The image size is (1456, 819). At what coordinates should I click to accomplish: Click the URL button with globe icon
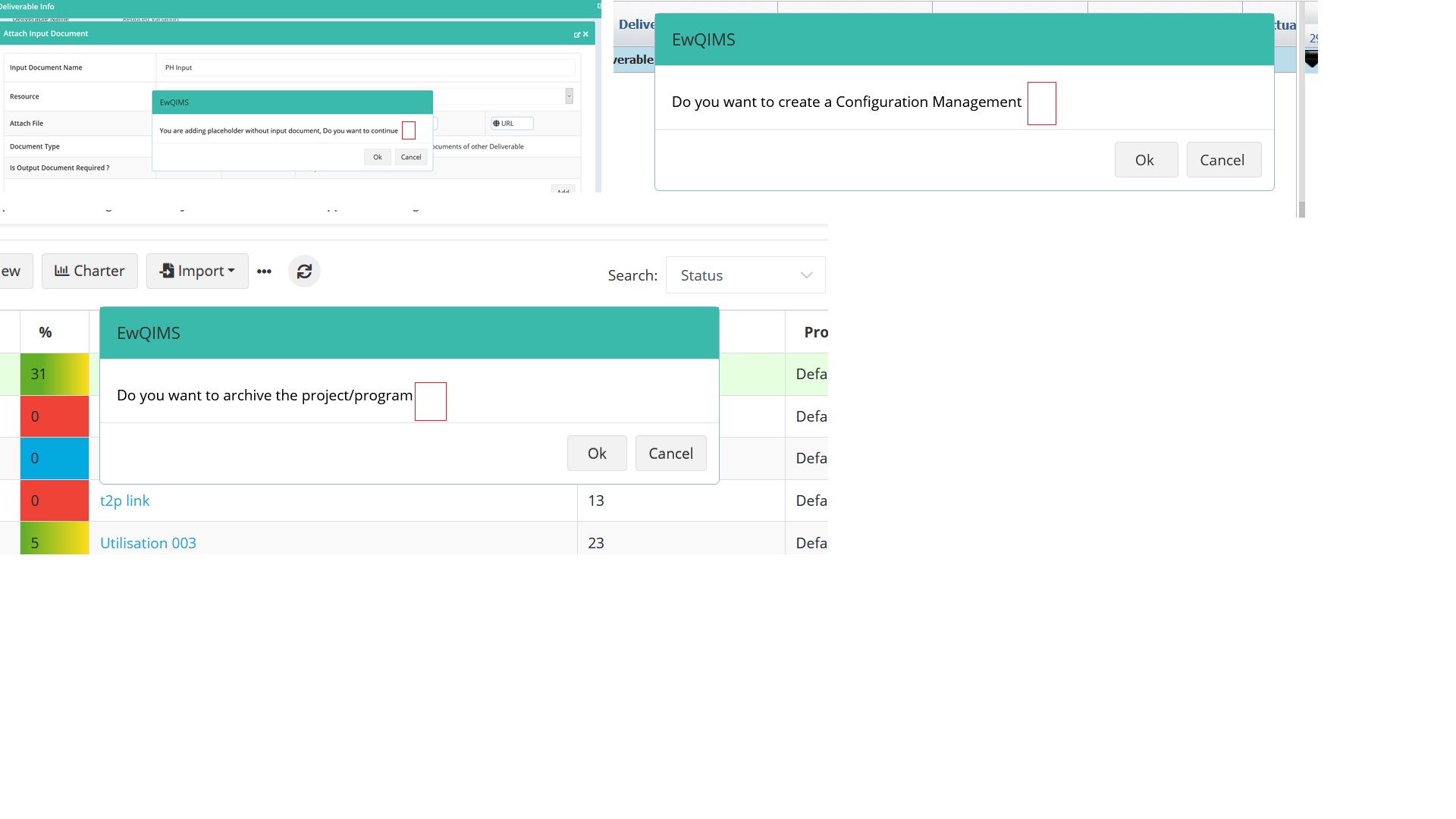click(512, 124)
